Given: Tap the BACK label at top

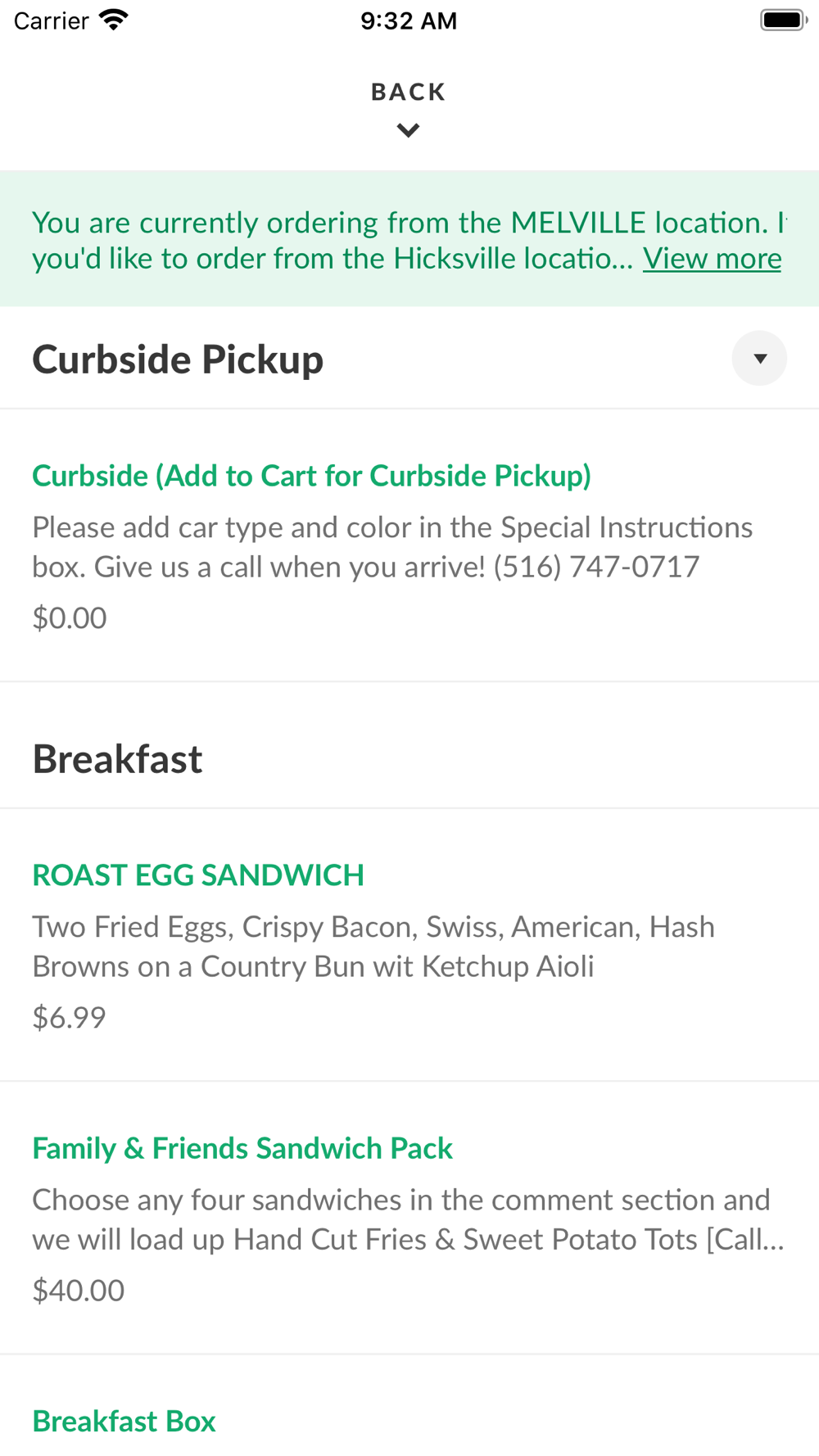Looking at the screenshot, I should click(x=408, y=92).
